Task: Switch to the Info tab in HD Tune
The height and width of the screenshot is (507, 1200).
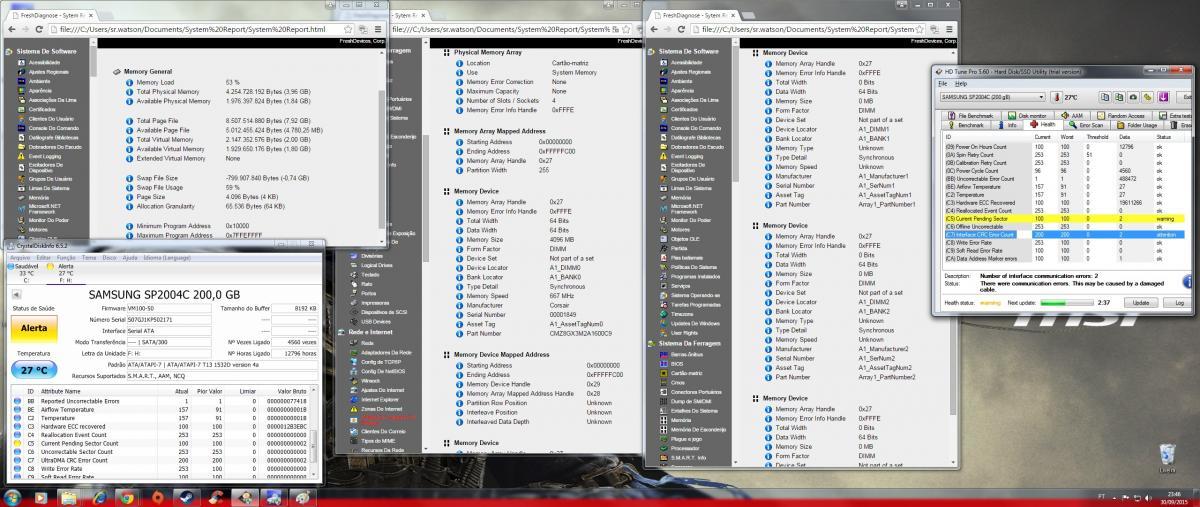Action: [1007, 125]
